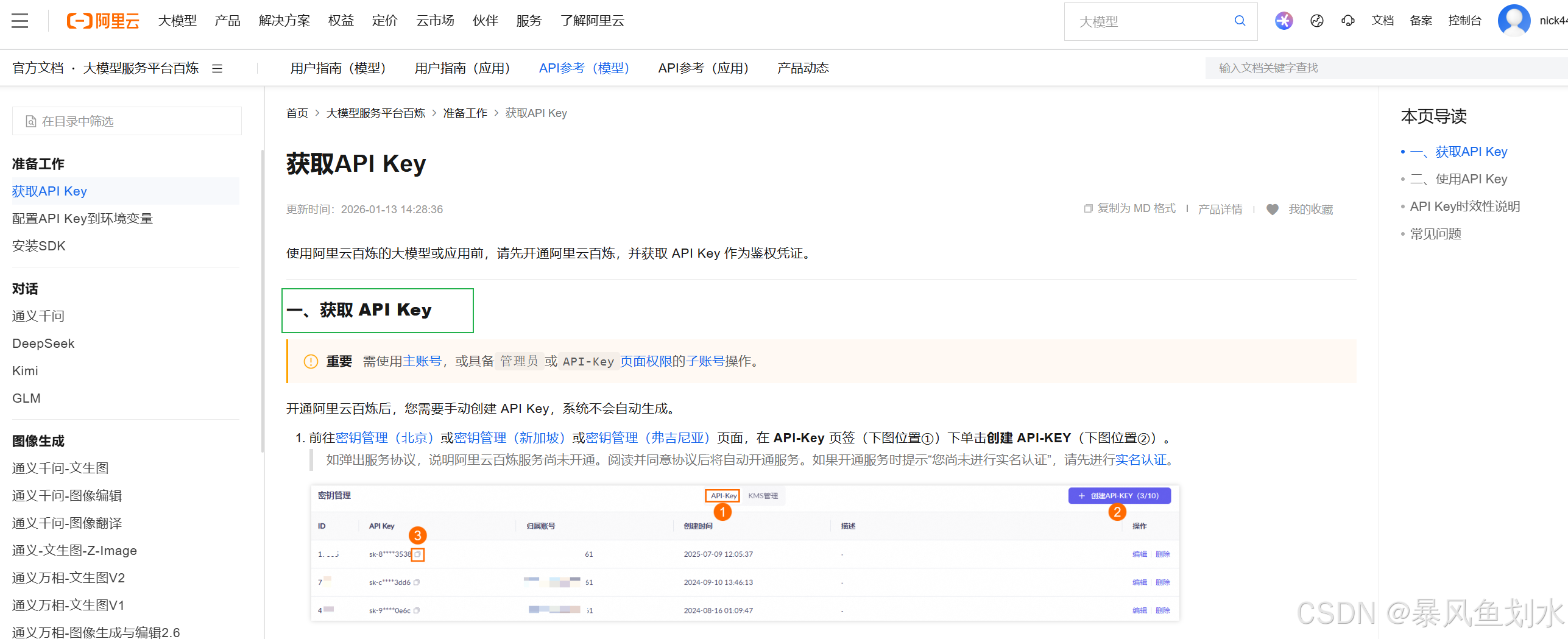Open 通义万相-文生图V2 in sidebar
Viewport: 1568px width, 639px height.
pyautogui.click(x=68, y=578)
